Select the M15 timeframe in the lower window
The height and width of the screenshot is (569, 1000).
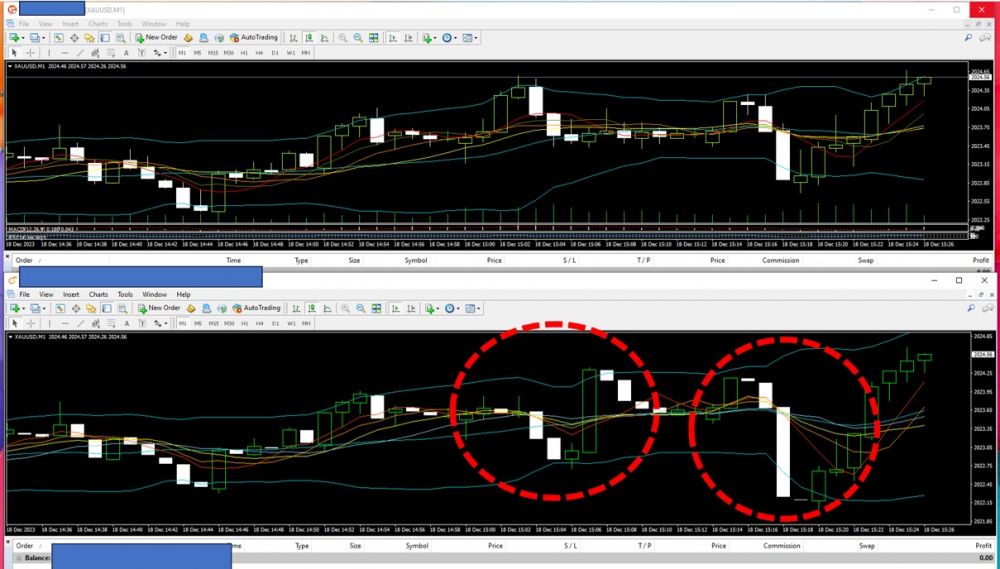(x=214, y=323)
